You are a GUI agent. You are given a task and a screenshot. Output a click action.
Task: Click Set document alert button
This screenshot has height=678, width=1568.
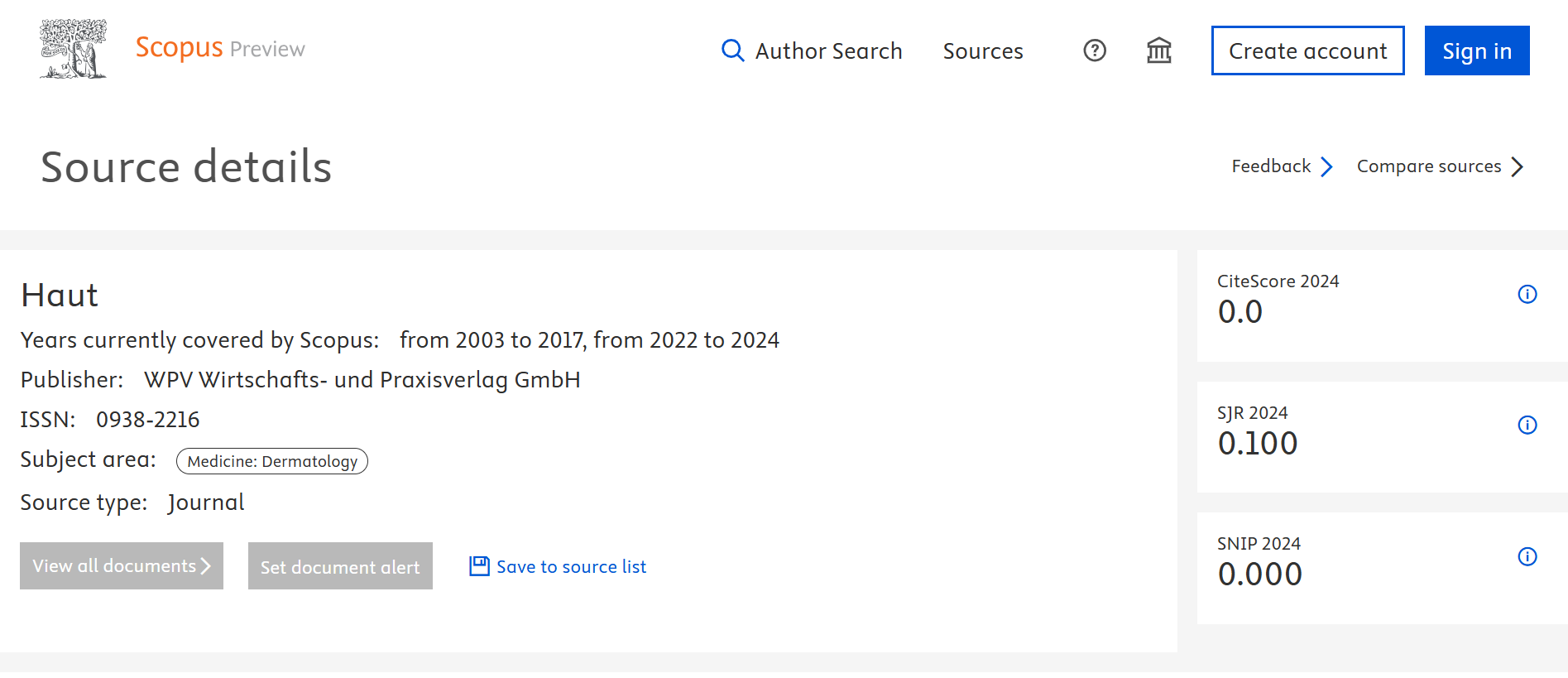(340, 566)
